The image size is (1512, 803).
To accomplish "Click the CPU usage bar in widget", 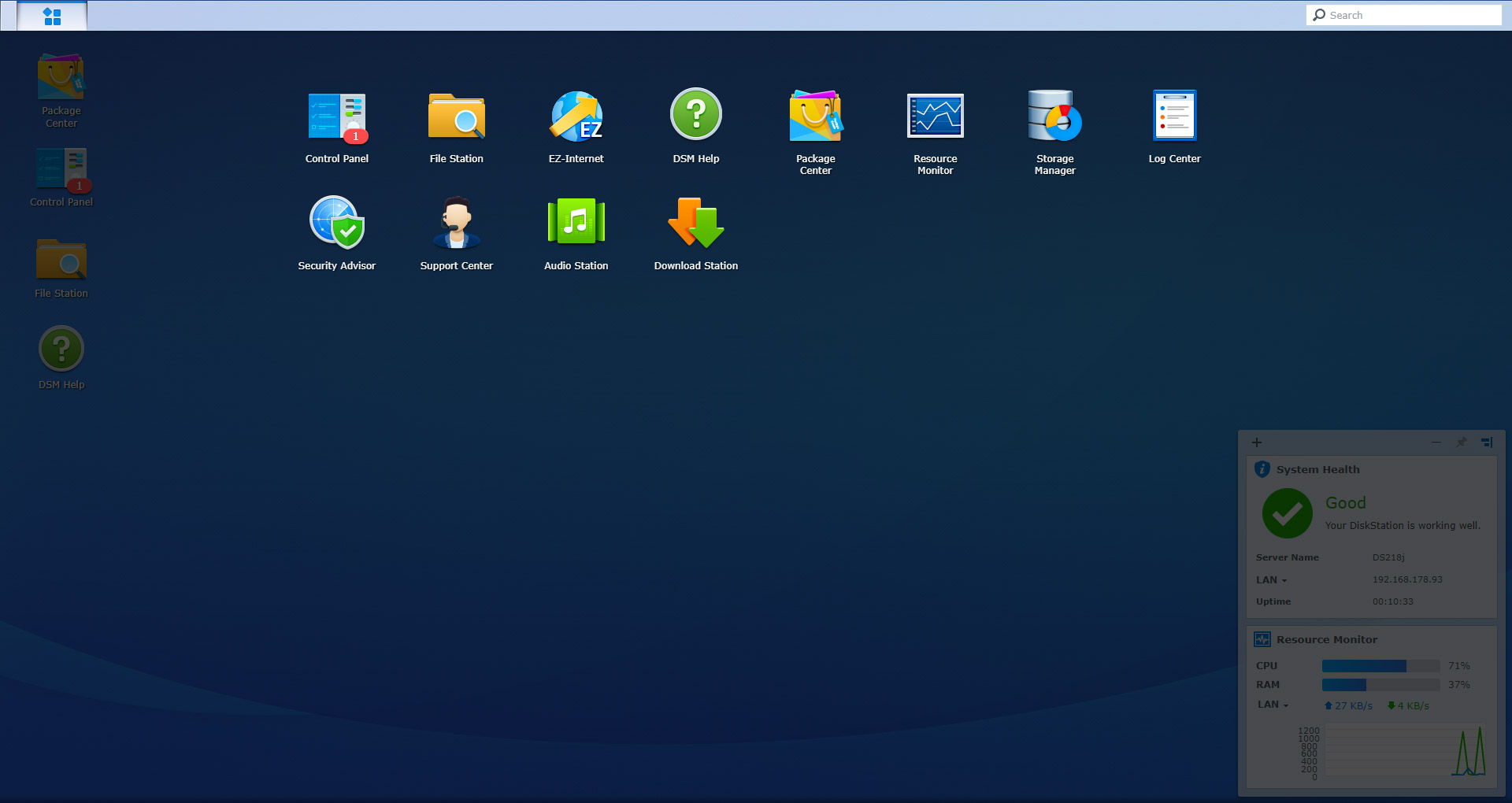I will point(1380,666).
